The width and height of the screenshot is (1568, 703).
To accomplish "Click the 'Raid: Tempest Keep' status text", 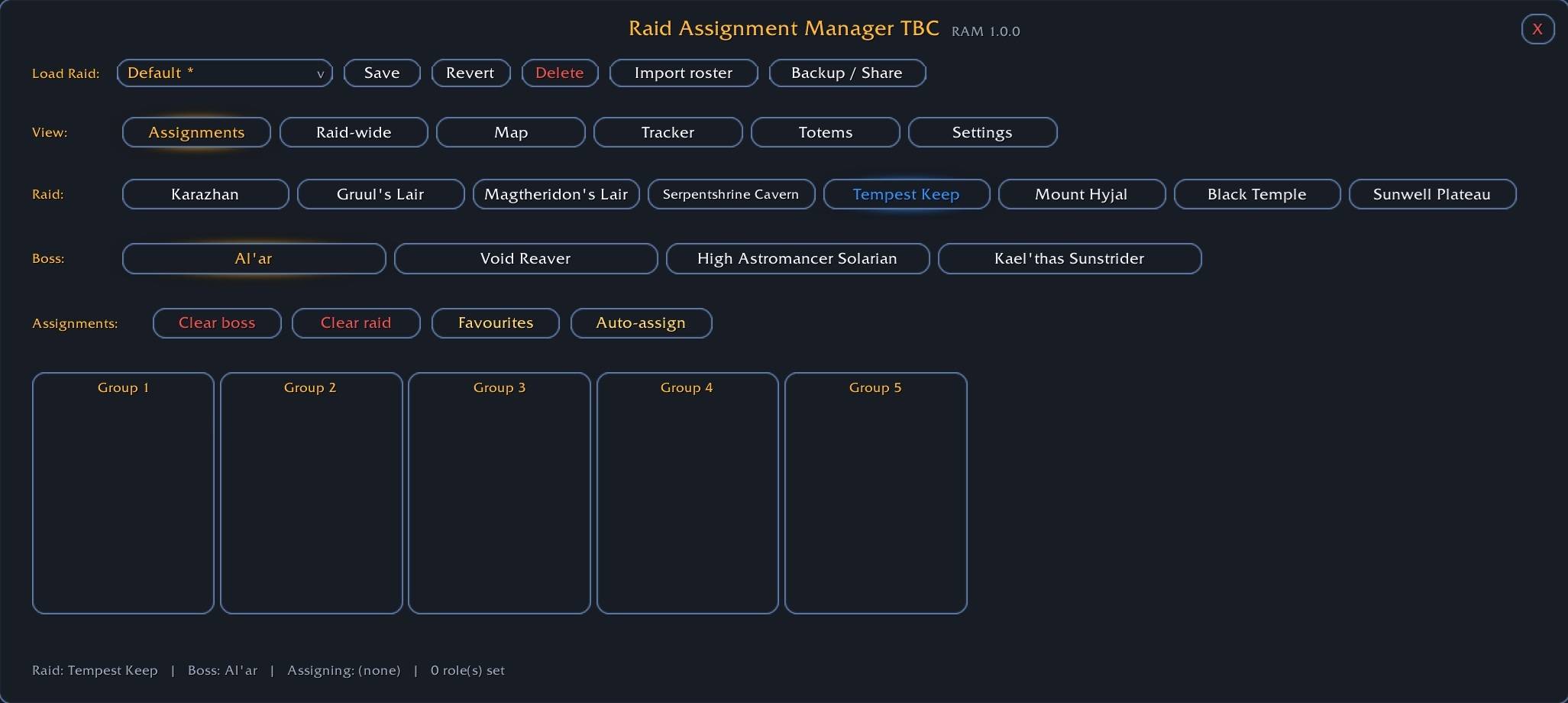I will (95, 670).
